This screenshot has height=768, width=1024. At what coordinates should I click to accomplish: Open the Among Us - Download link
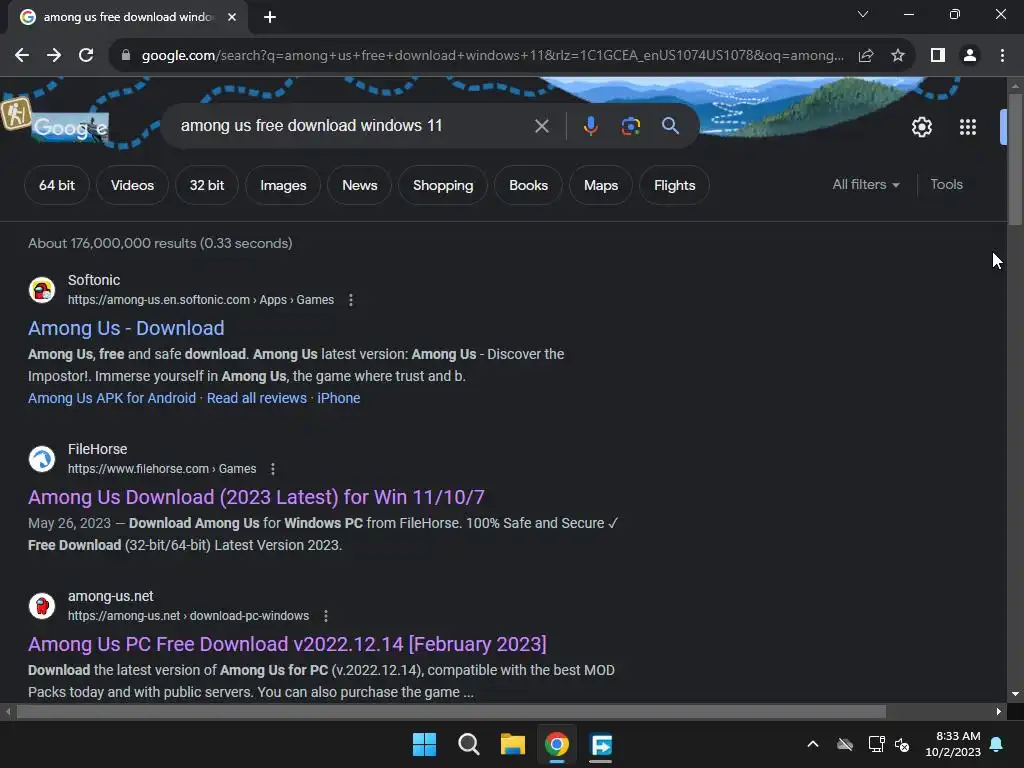coord(126,328)
